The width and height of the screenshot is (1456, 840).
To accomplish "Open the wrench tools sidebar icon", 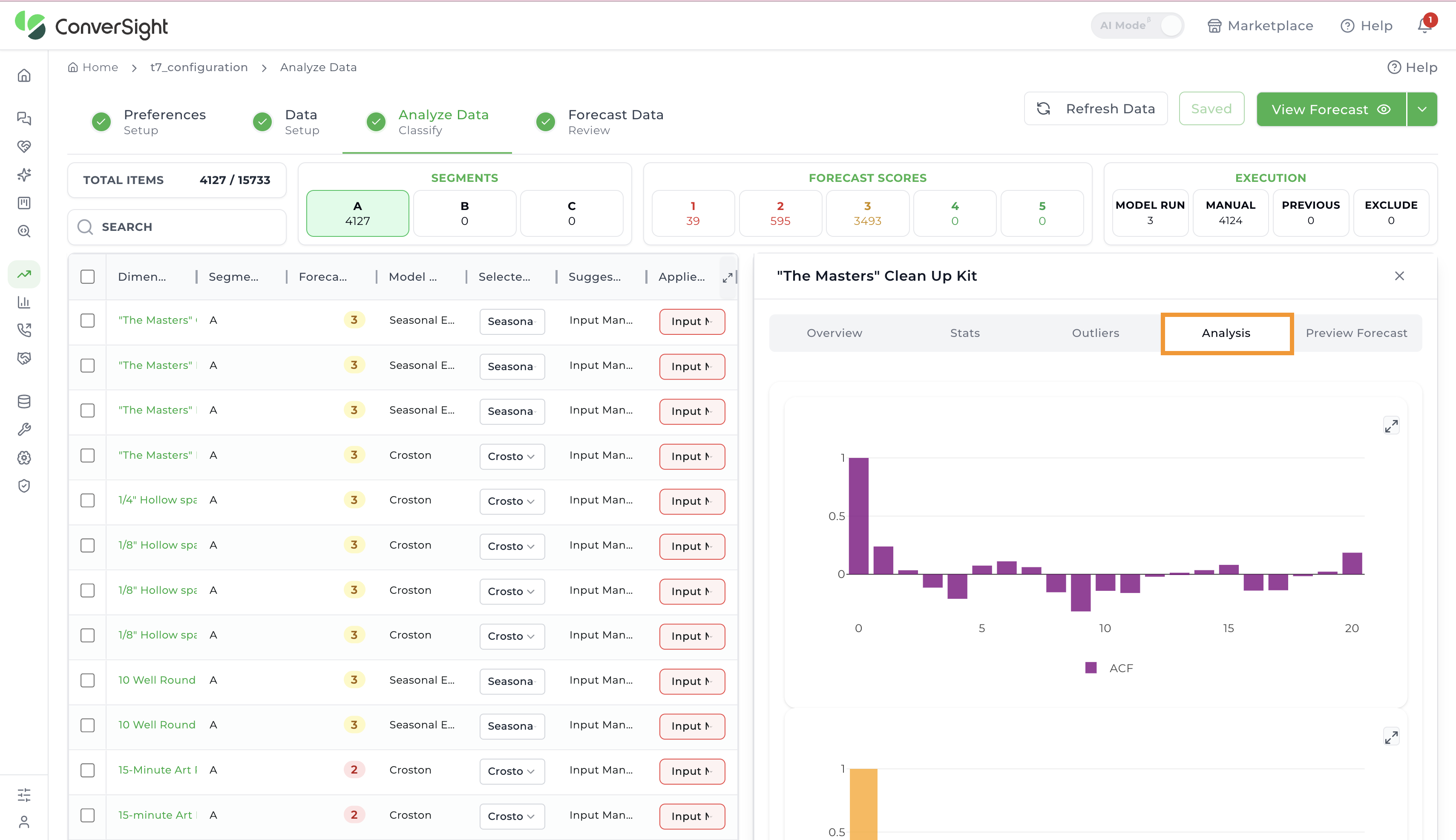I will tap(24, 429).
